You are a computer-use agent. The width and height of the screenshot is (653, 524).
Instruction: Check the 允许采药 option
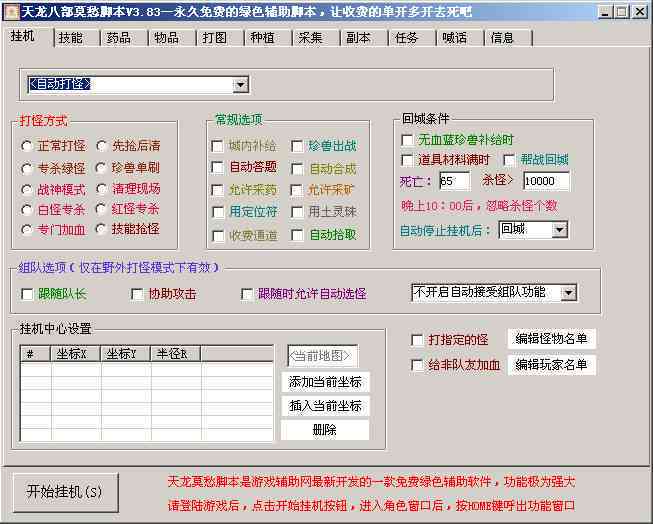[218, 190]
